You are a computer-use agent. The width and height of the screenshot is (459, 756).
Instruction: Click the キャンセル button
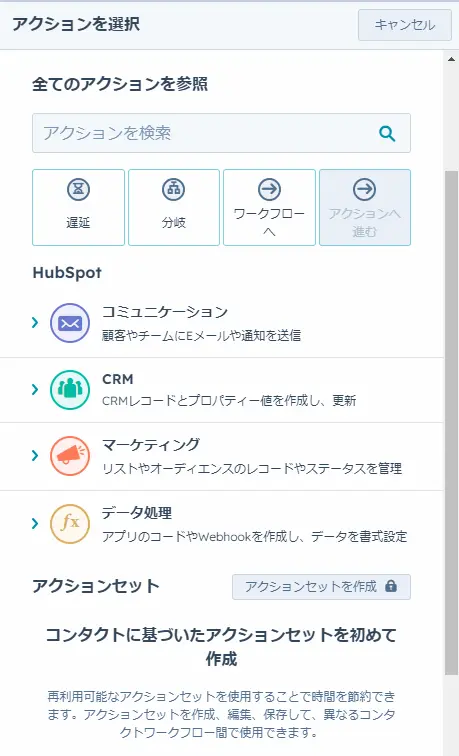coord(405,25)
